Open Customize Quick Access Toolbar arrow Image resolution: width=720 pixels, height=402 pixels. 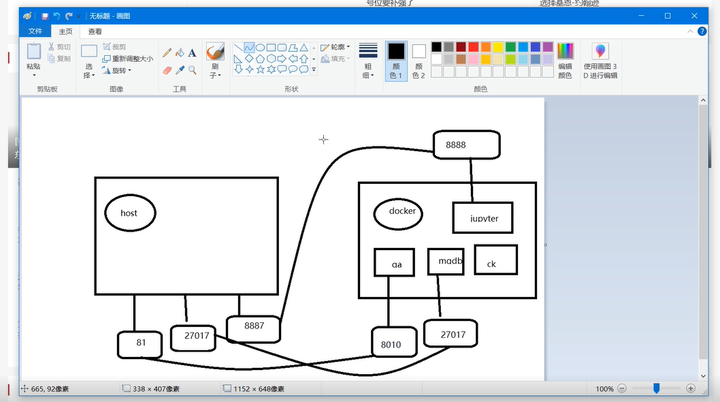pyautogui.click(x=79, y=17)
